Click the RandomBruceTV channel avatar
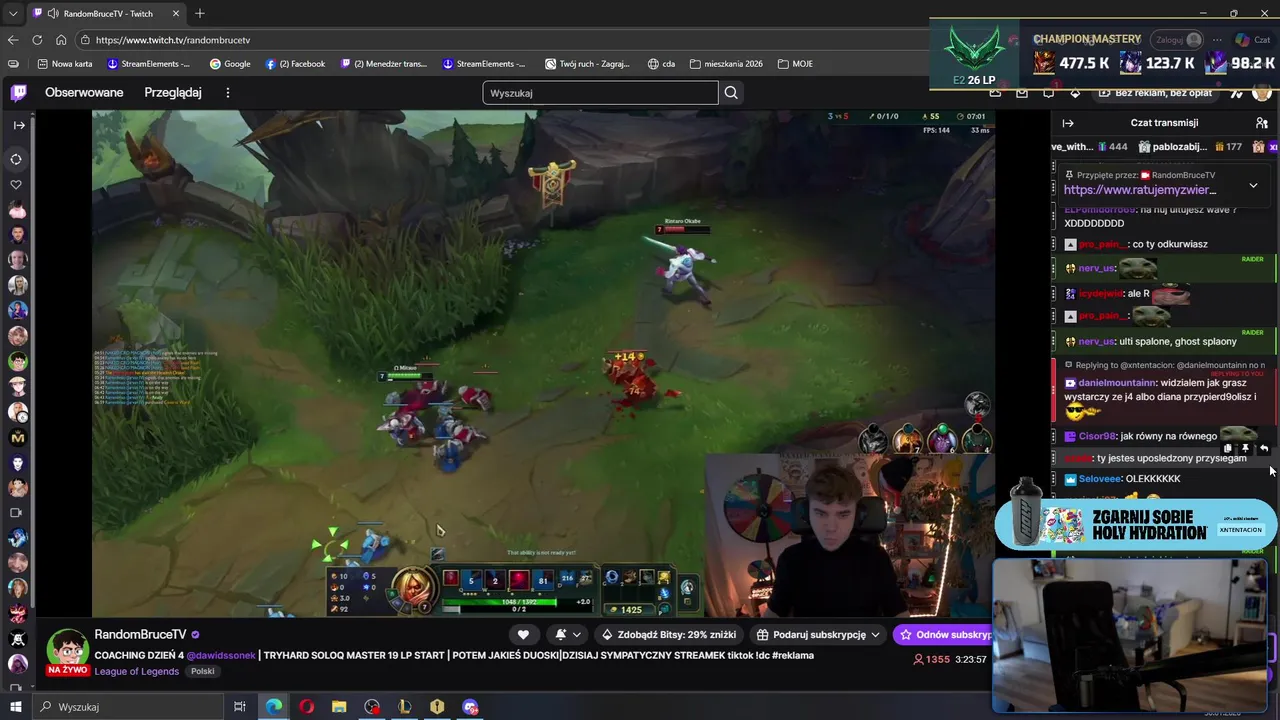The height and width of the screenshot is (720, 1280). [x=67, y=649]
